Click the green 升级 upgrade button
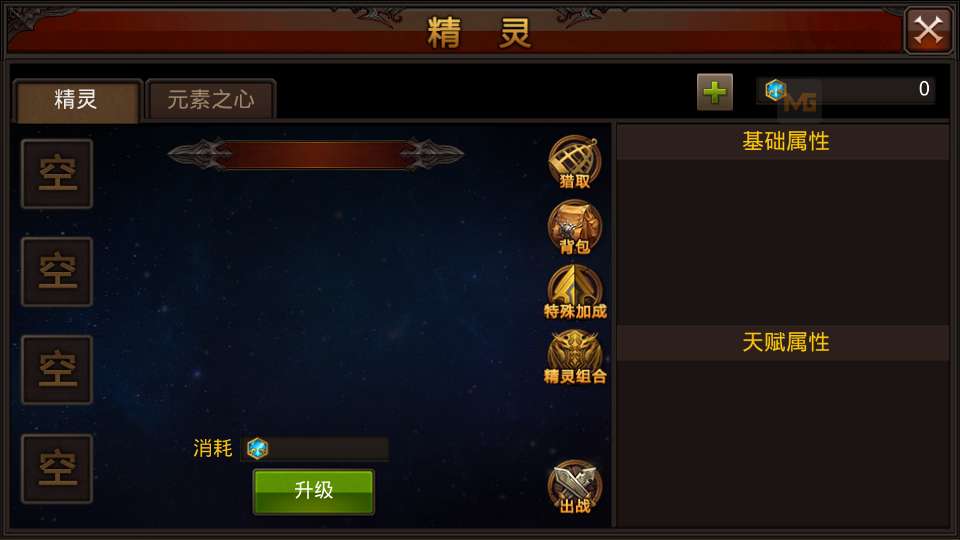Screen dimensions: 960x540 point(313,491)
